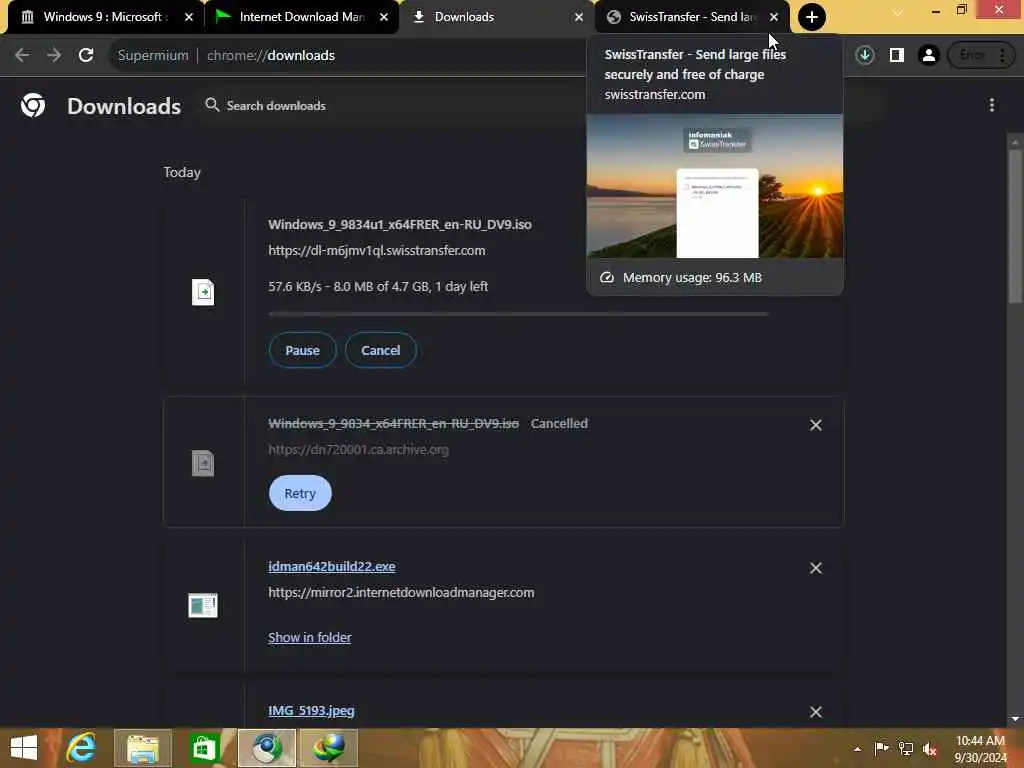Open IMG_5193.jpeg file link
The image size is (1024, 768).
[x=312, y=711]
